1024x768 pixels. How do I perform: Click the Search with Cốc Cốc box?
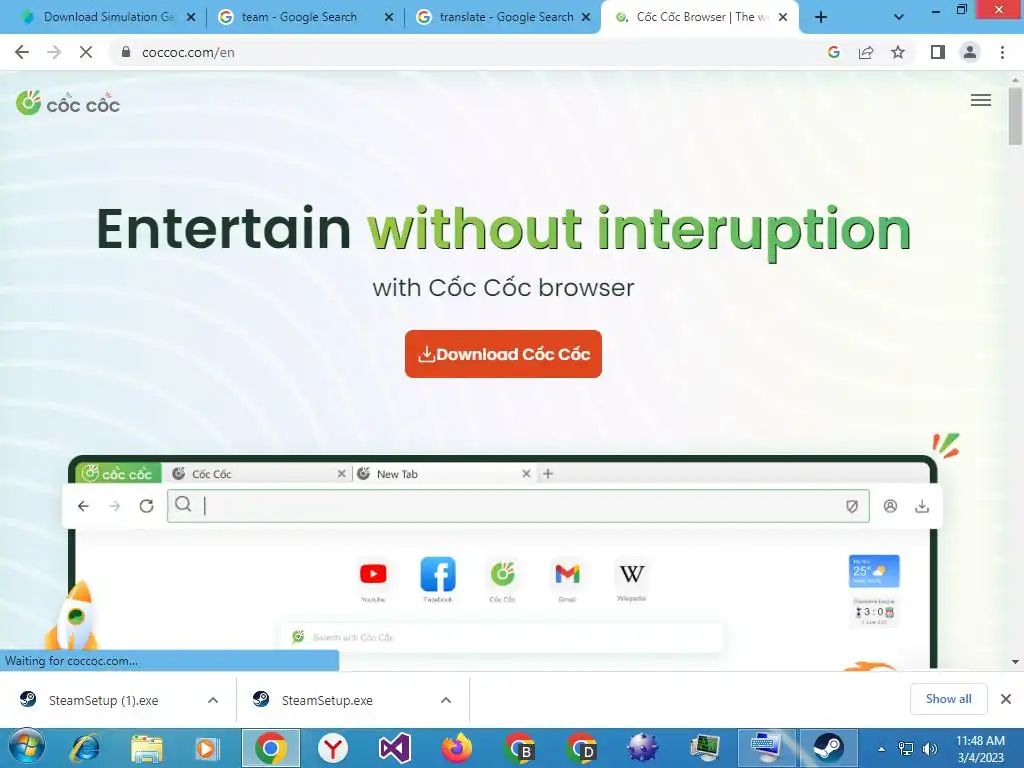coord(503,637)
